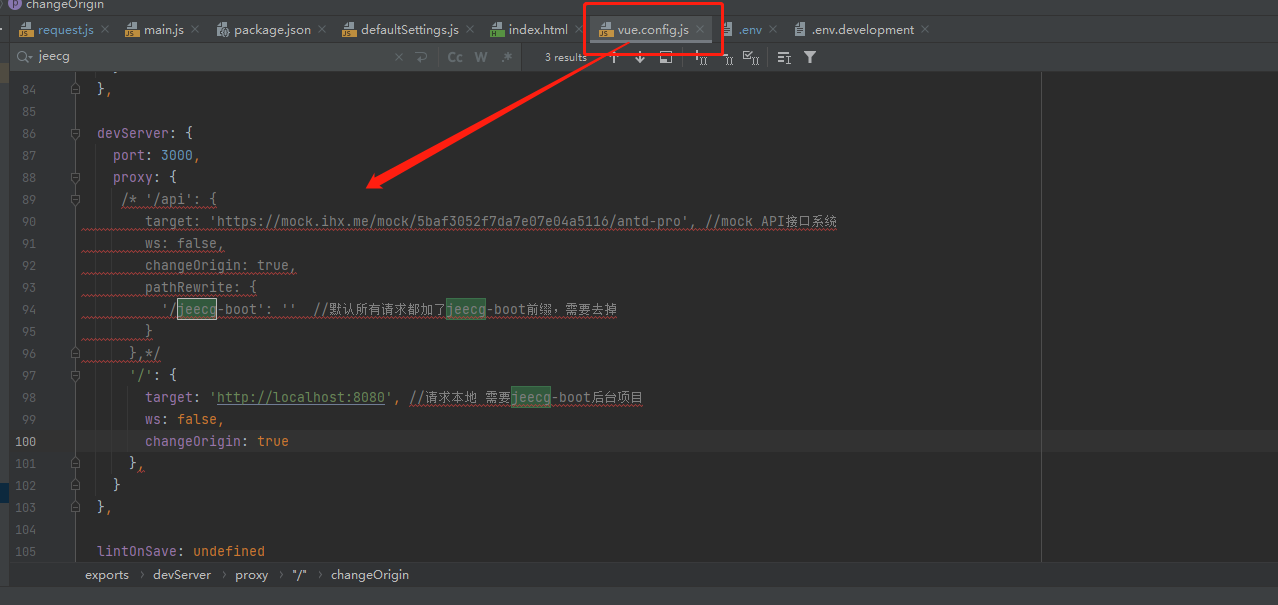Toggle Regex (.*) search option
This screenshot has width=1278, height=605.
(x=507, y=57)
